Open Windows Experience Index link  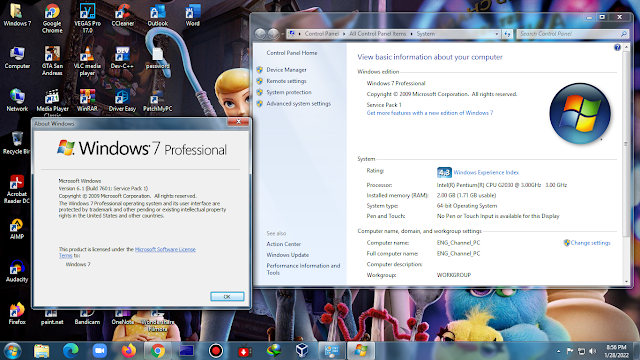[486, 173]
